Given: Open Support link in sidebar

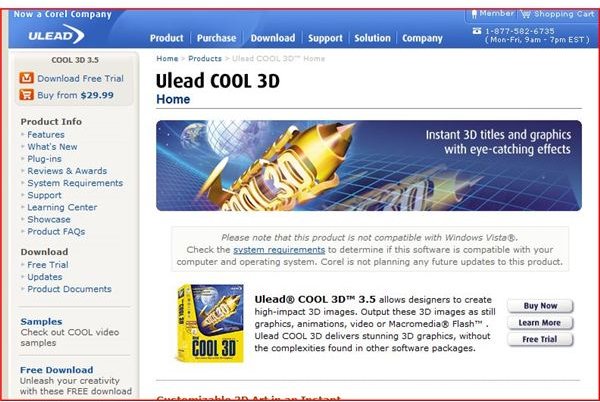Looking at the screenshot, I should coord(44,195).
